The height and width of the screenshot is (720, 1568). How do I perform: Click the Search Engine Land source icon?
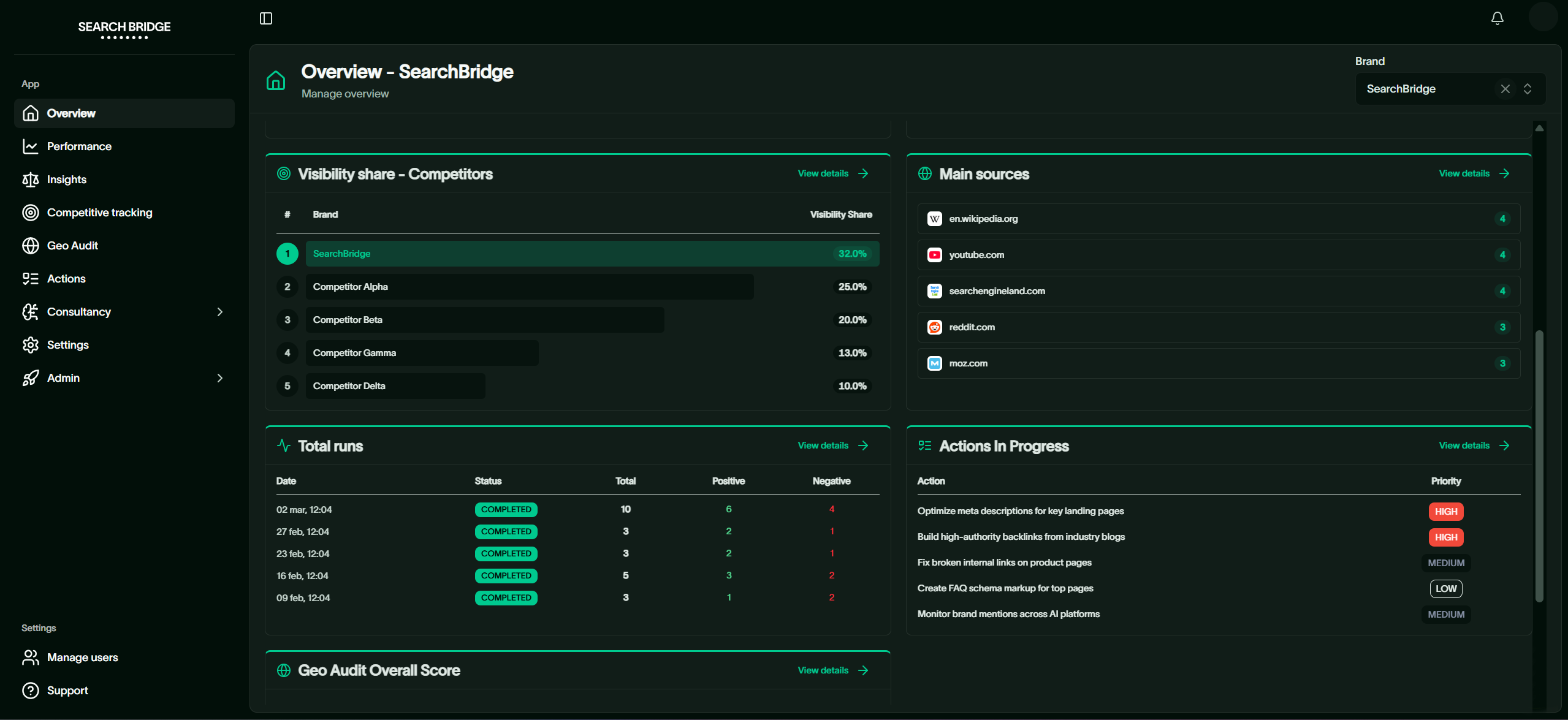click(x=934, y=291)
